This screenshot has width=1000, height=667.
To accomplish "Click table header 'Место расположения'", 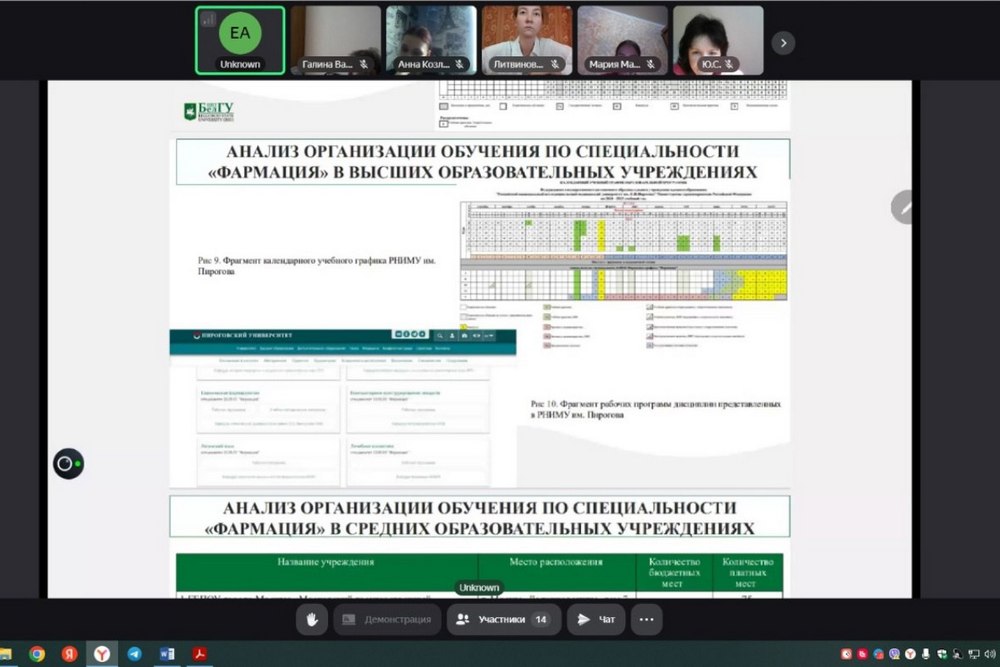I will coord(556,562).
